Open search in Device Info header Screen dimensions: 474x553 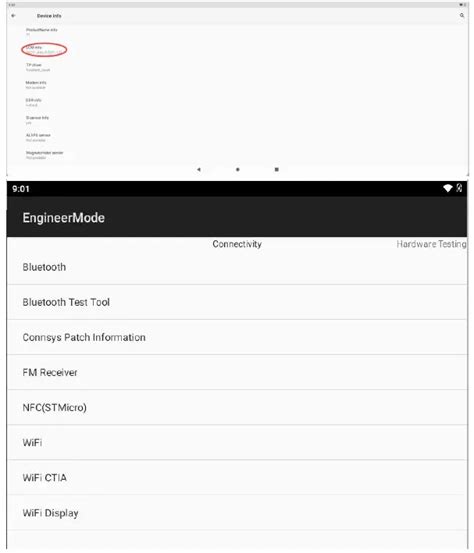coord(462,16)
